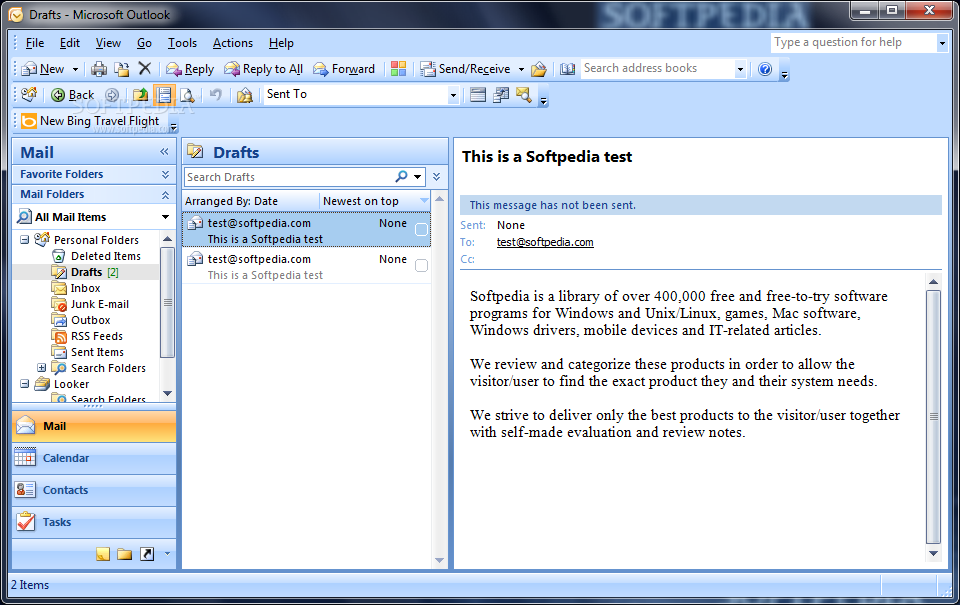
Task: Expand the Search Folders tree node
Action: (41, 367)
